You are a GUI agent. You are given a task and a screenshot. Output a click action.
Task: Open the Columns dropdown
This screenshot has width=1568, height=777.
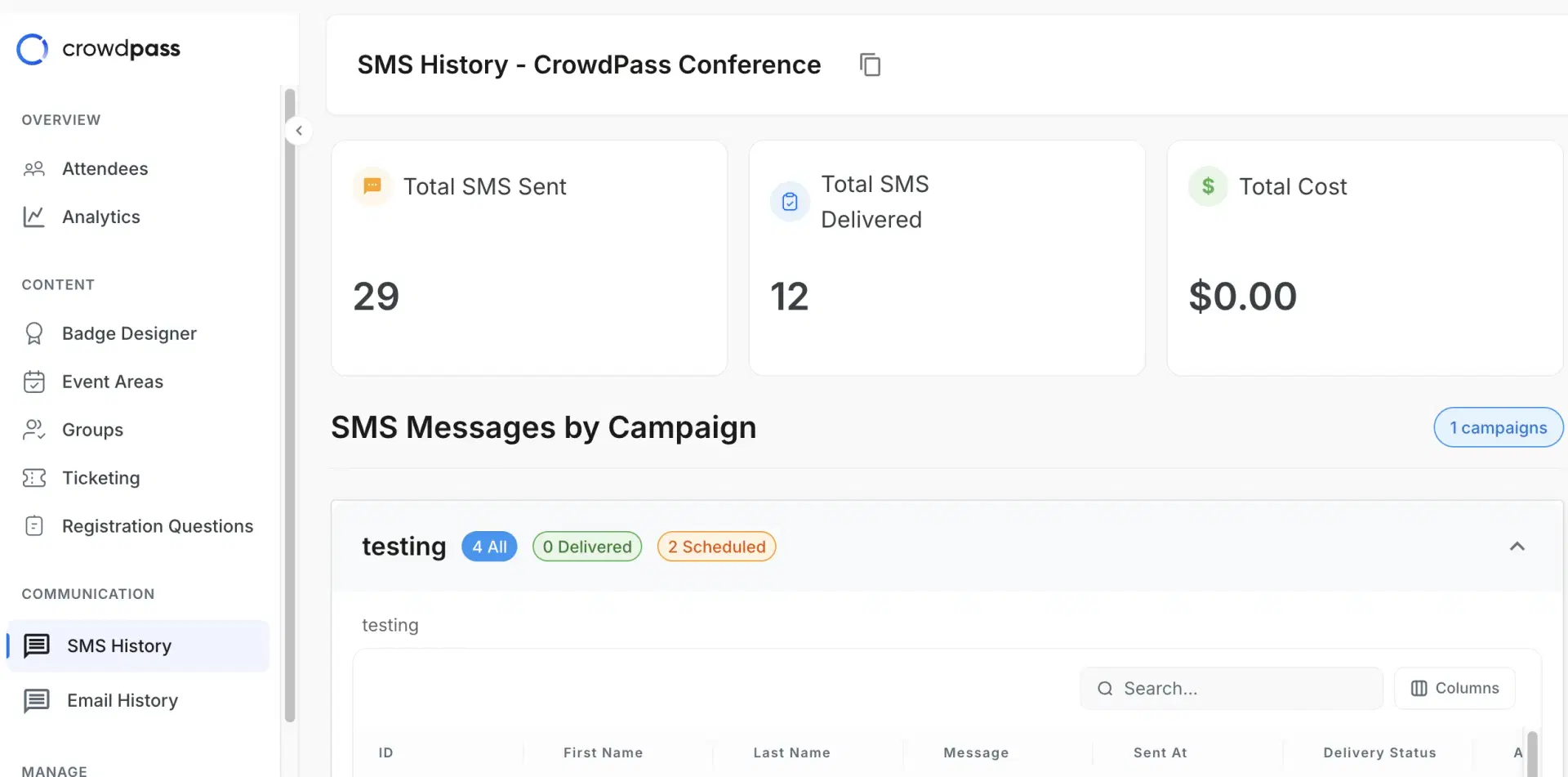point(1454,688)
